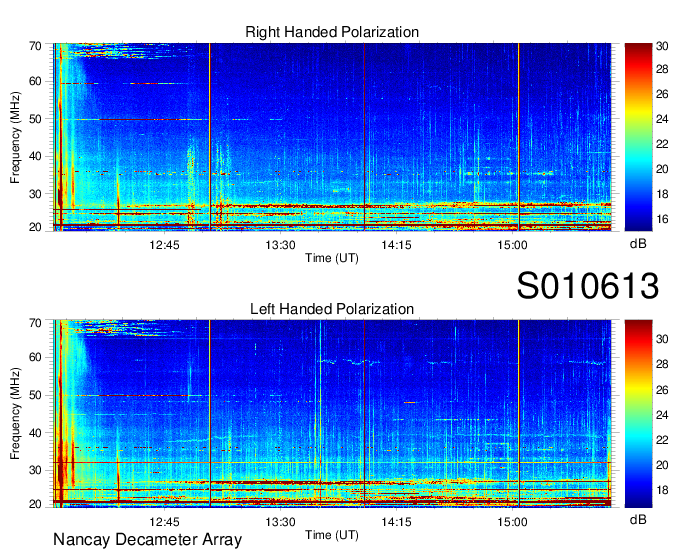Click the 14:15 tick label on top plot
Image resolution: width=680 pixels, height=552 pixels.
coord(396,245)
